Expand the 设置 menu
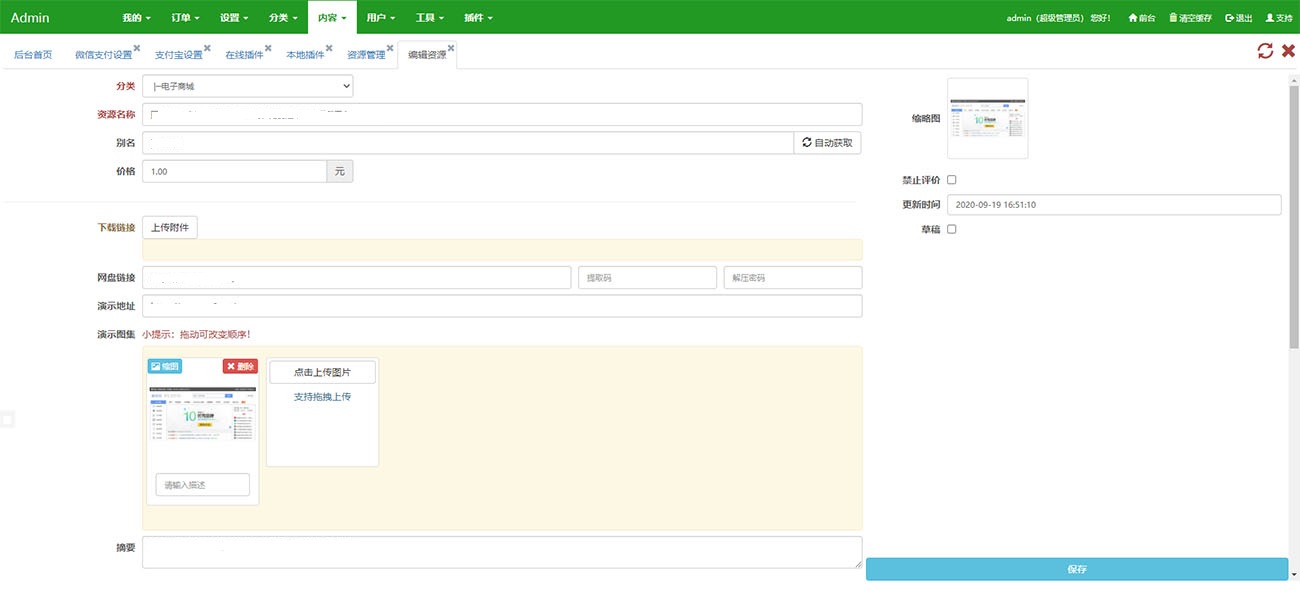Viewport: 1300px width, 601px height. [234, 18]
